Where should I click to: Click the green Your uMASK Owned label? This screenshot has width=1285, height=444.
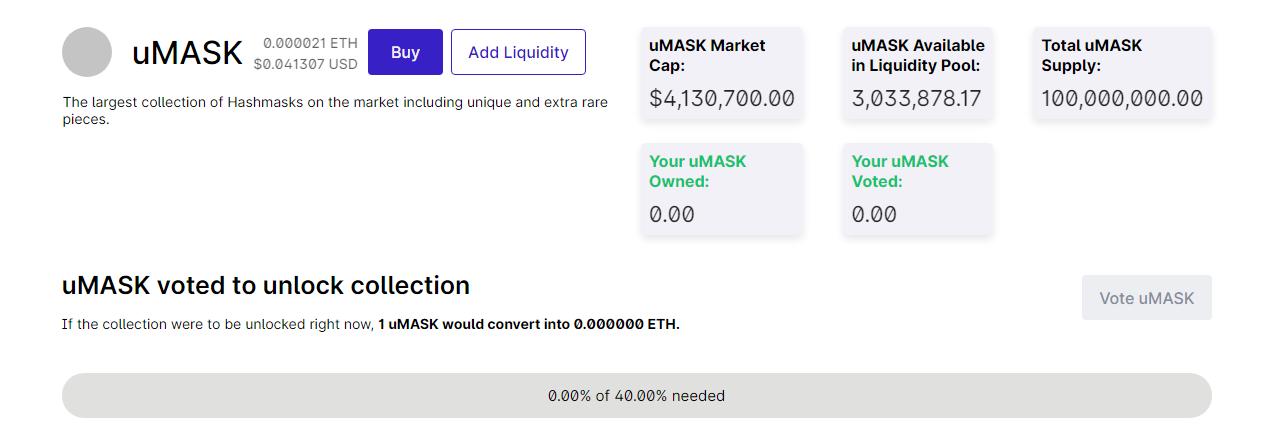[697, 171]
